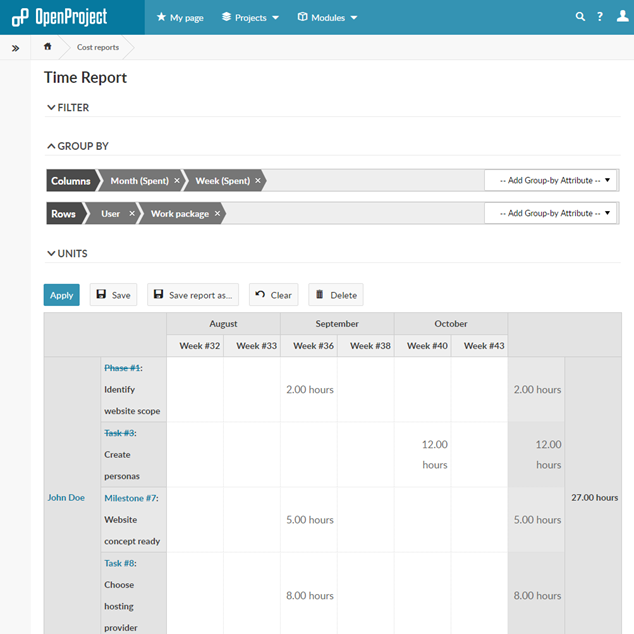
Task: Click the Time Report heading
Action: tap(85, 77)
